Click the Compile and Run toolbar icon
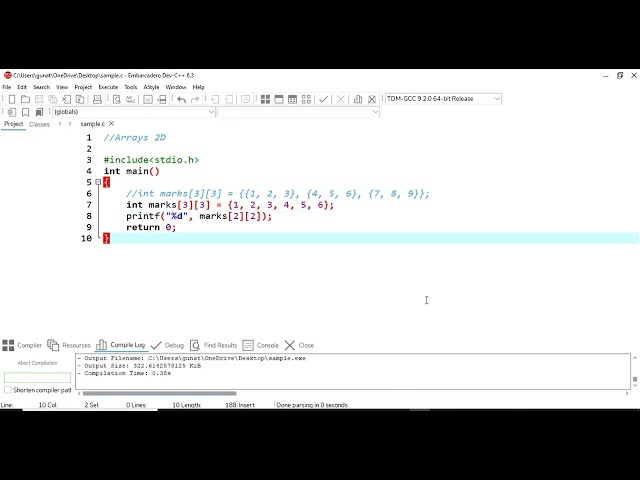The image size is (640, 480). click(x=292, y=99)
